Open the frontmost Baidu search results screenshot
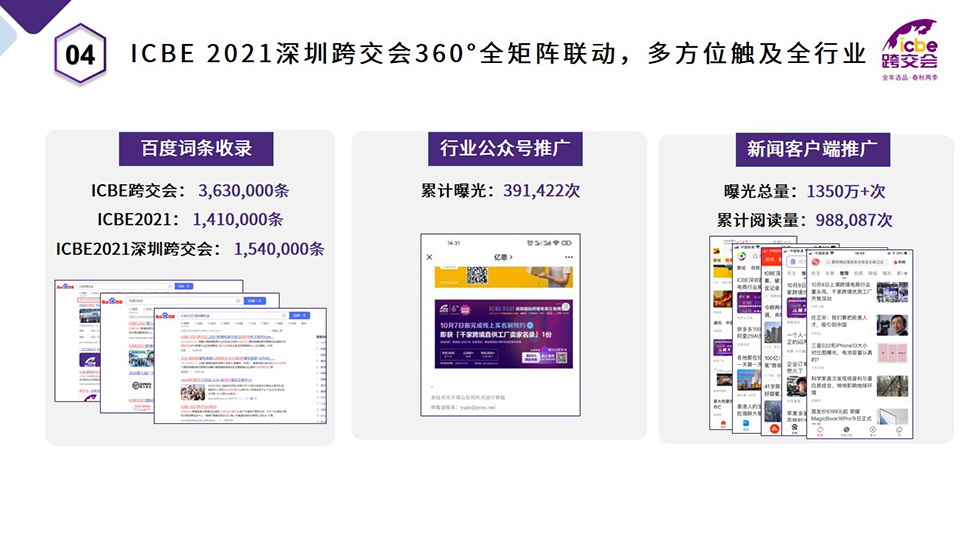Viewport: 970px width, 546px height. tap(241, 365)
